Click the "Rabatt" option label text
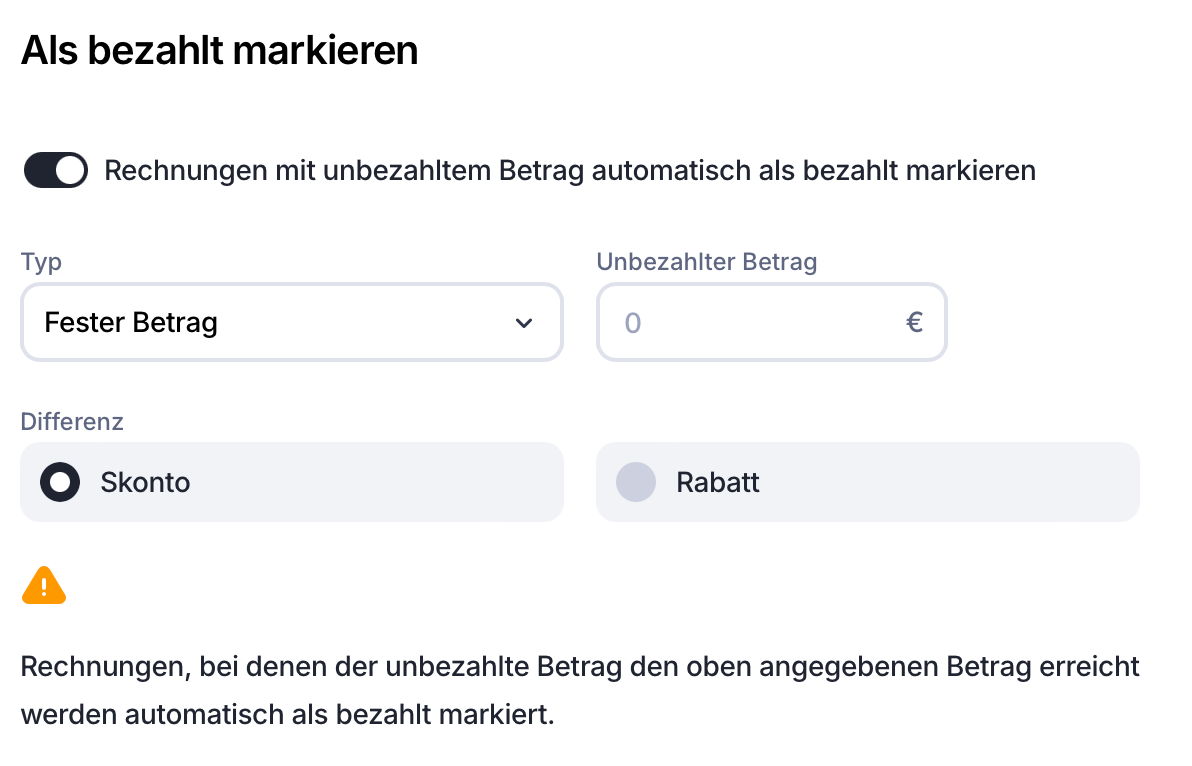Image resolution: width=1192 pixels, height=766 pixels. point(718,482)
